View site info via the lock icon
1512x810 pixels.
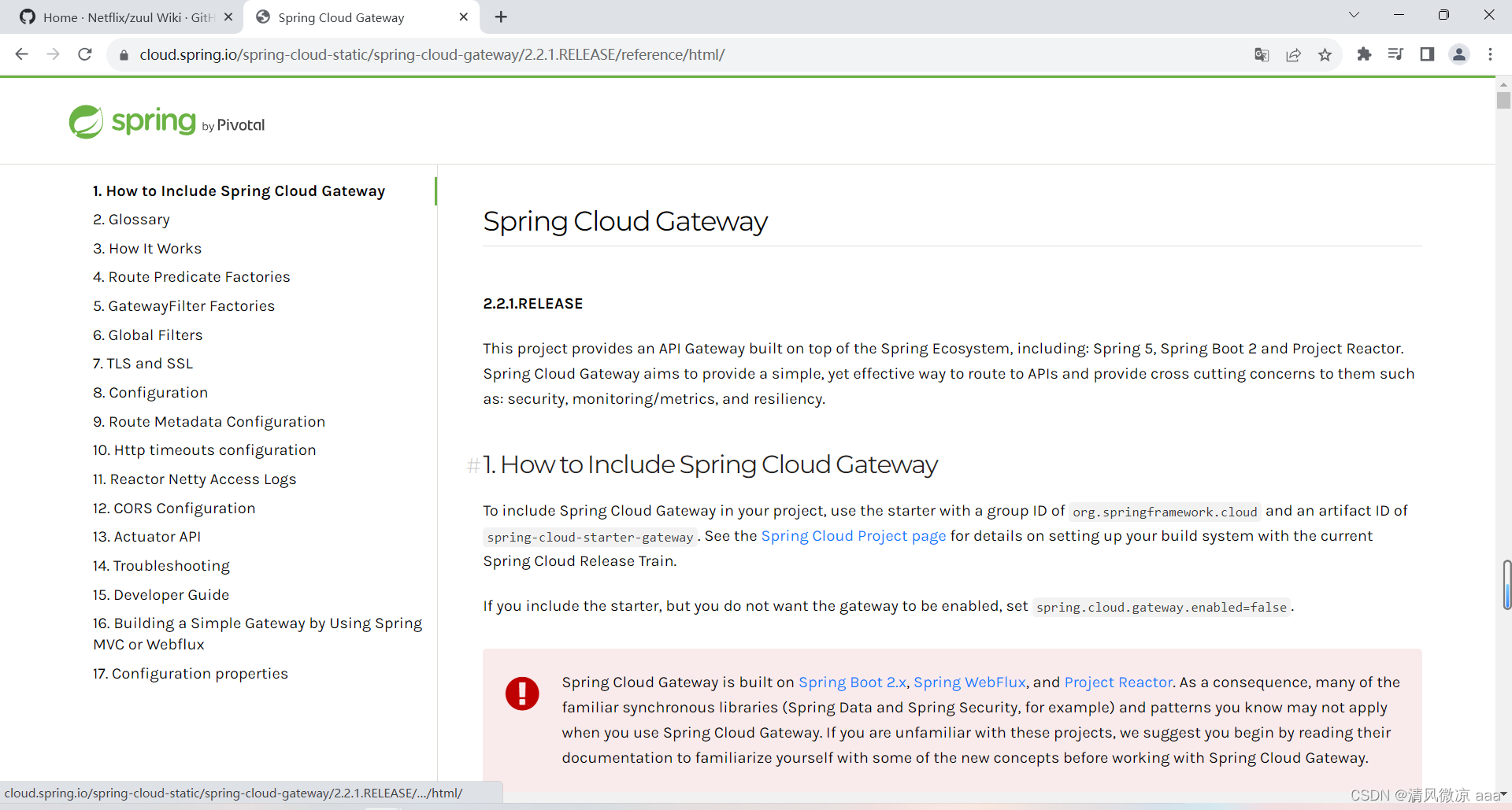(x=123, y=55)
